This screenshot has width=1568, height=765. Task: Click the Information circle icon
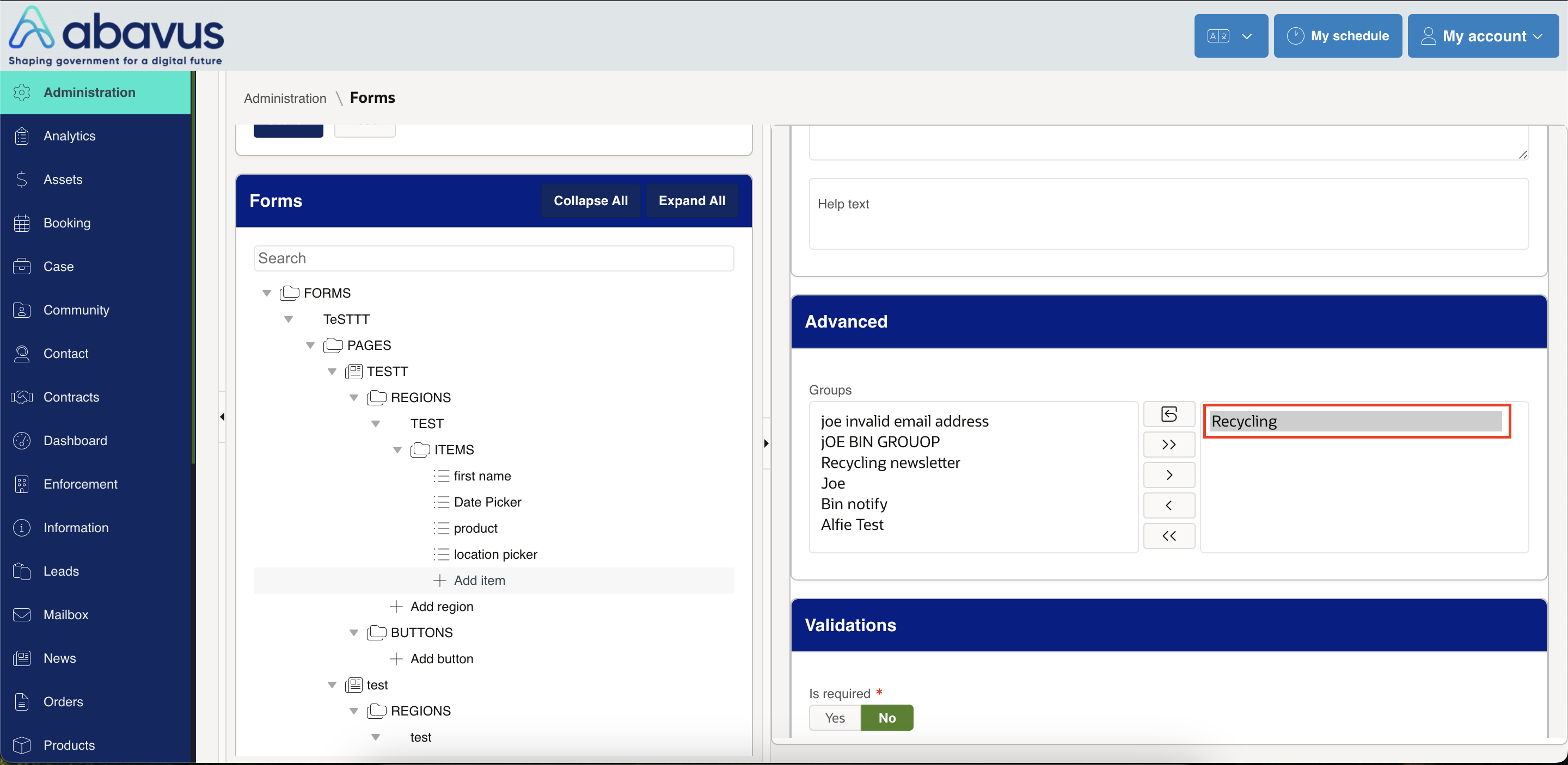click(22, 528)
